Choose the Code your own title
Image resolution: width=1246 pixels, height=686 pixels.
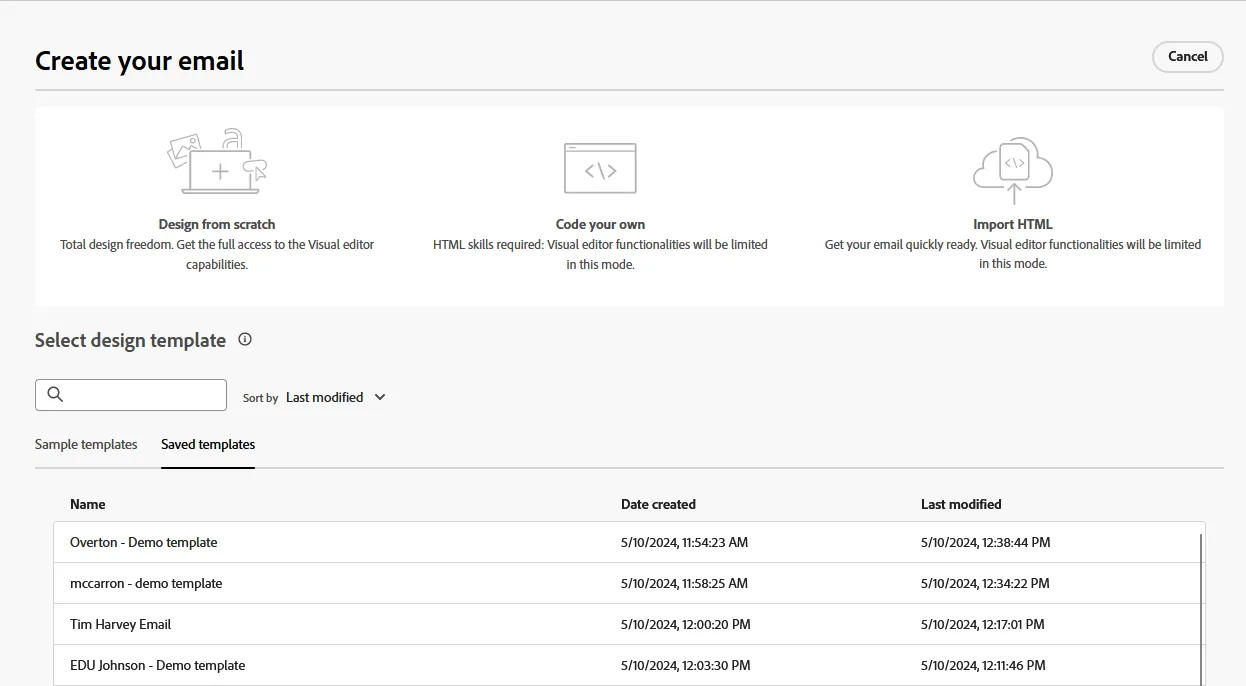point(600,224)
